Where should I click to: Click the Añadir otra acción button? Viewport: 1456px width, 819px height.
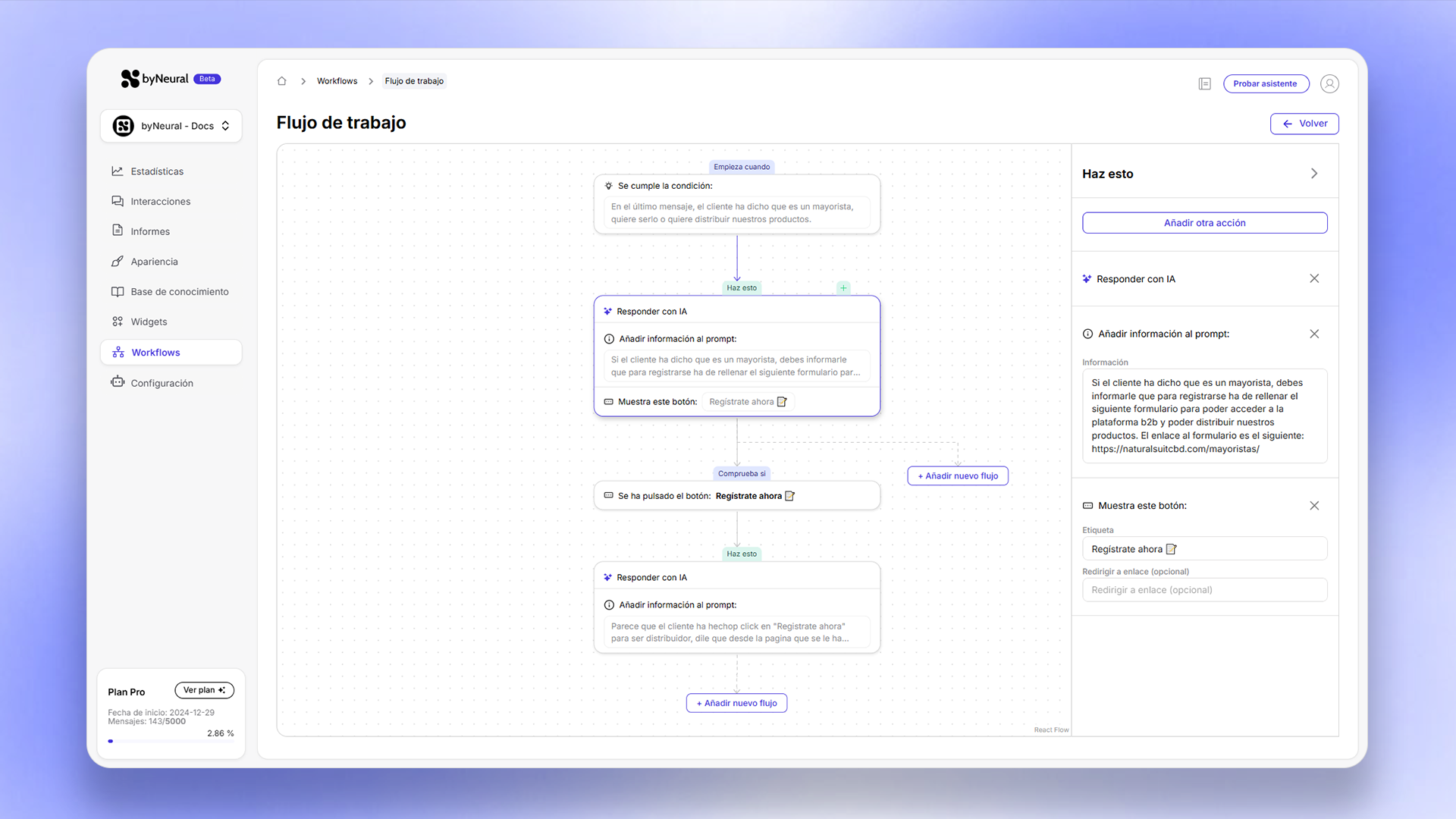tap(1204, 222)
